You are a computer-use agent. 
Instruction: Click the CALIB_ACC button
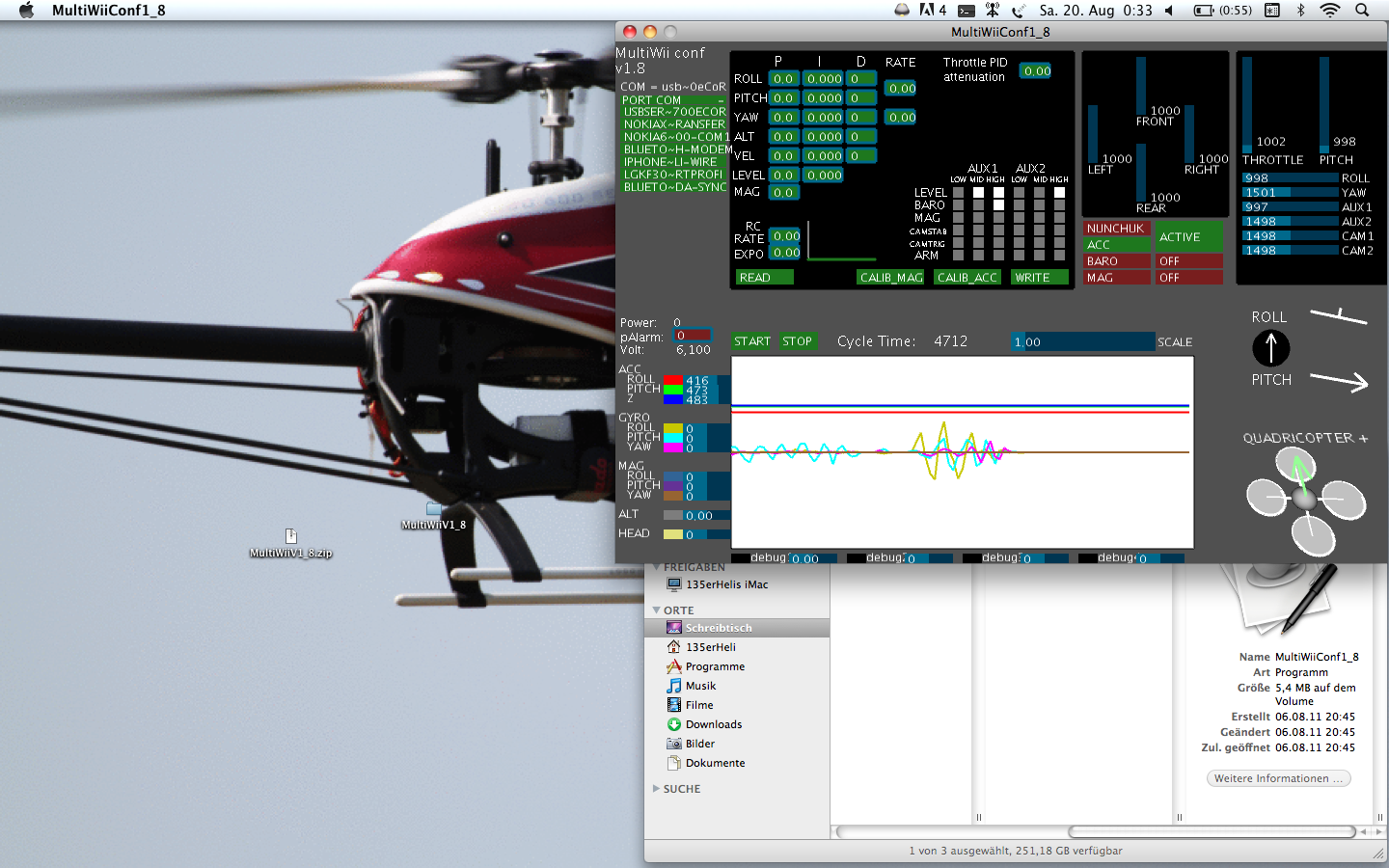[967, 278]
